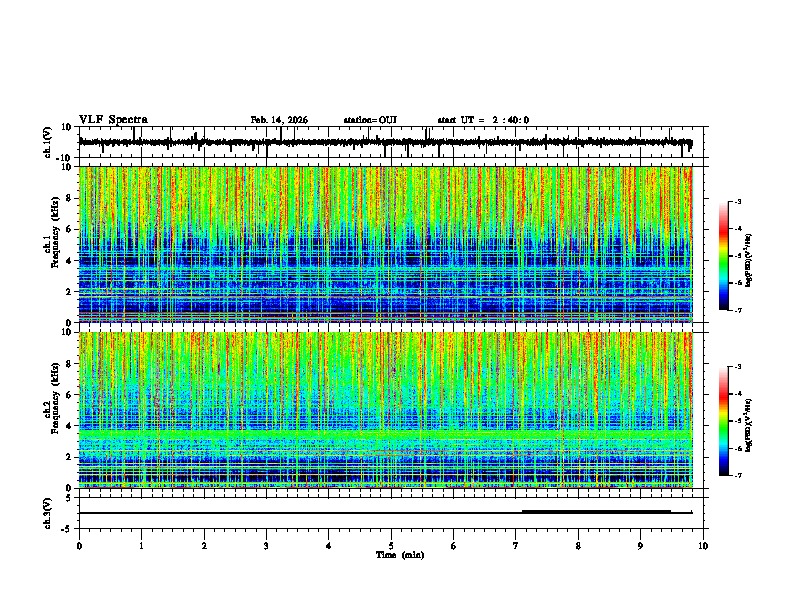Click the "8" kHz tick on ch.1 frequency axis
The height and width of the screenshot is (612, 792).
point(69,198)
